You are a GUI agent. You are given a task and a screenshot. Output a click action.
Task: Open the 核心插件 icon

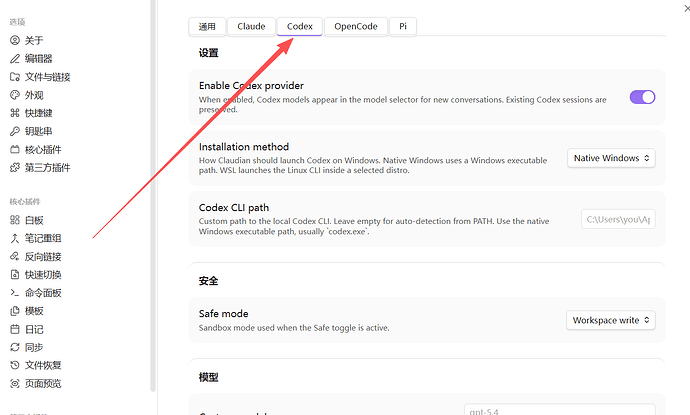point(15,150)
